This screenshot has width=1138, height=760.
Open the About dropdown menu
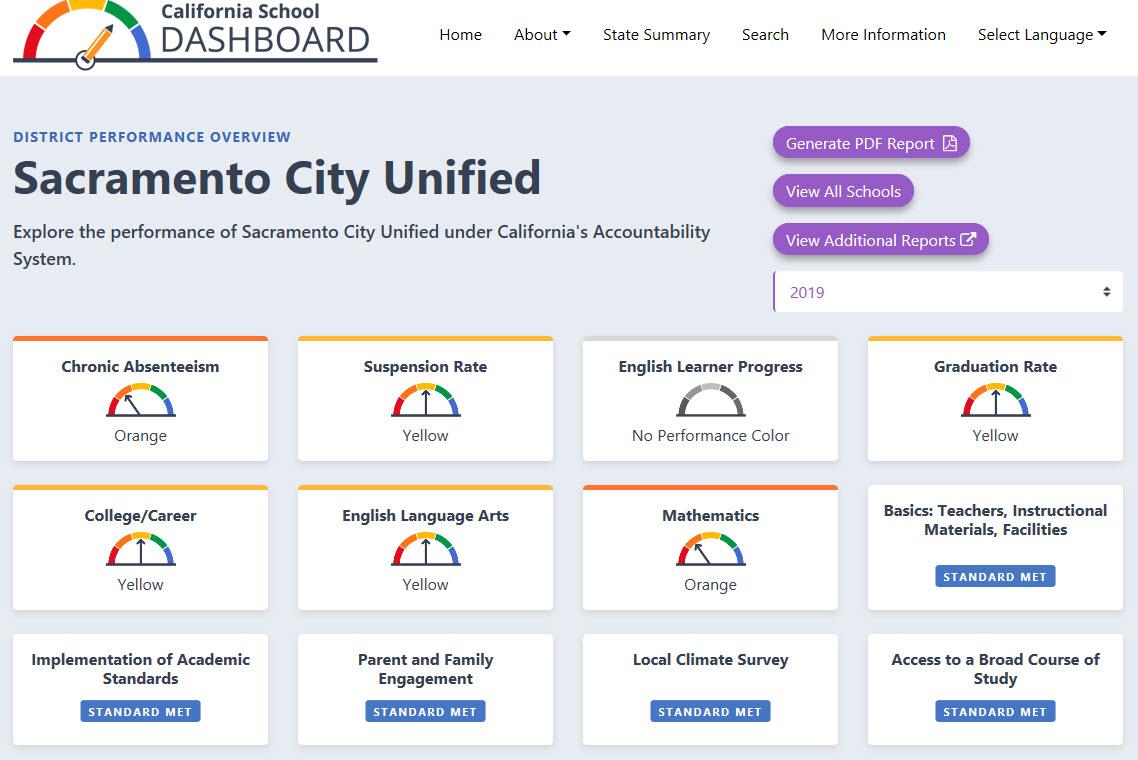coord(542,35)
